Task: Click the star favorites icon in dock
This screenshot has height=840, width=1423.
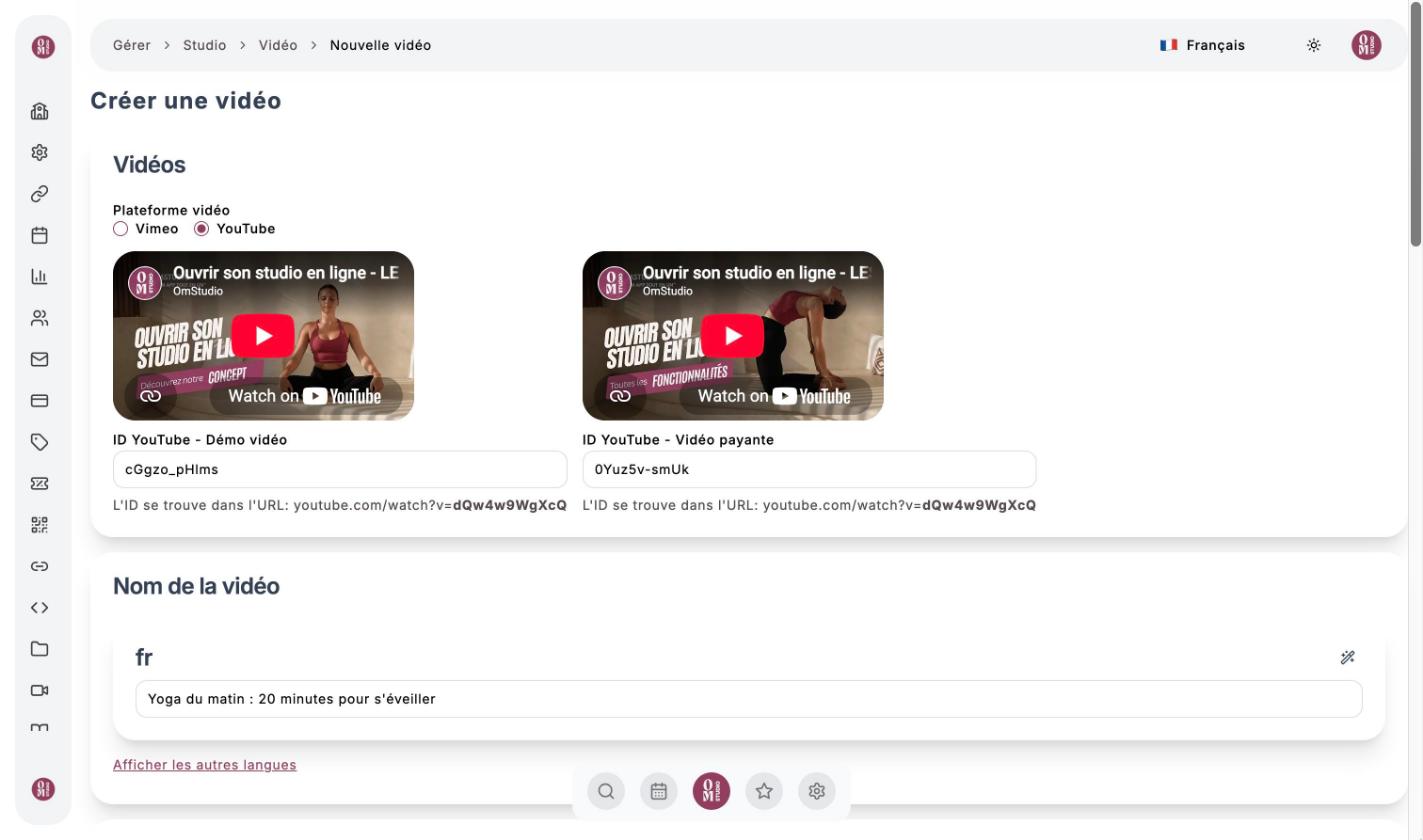Action: [764, 791]
